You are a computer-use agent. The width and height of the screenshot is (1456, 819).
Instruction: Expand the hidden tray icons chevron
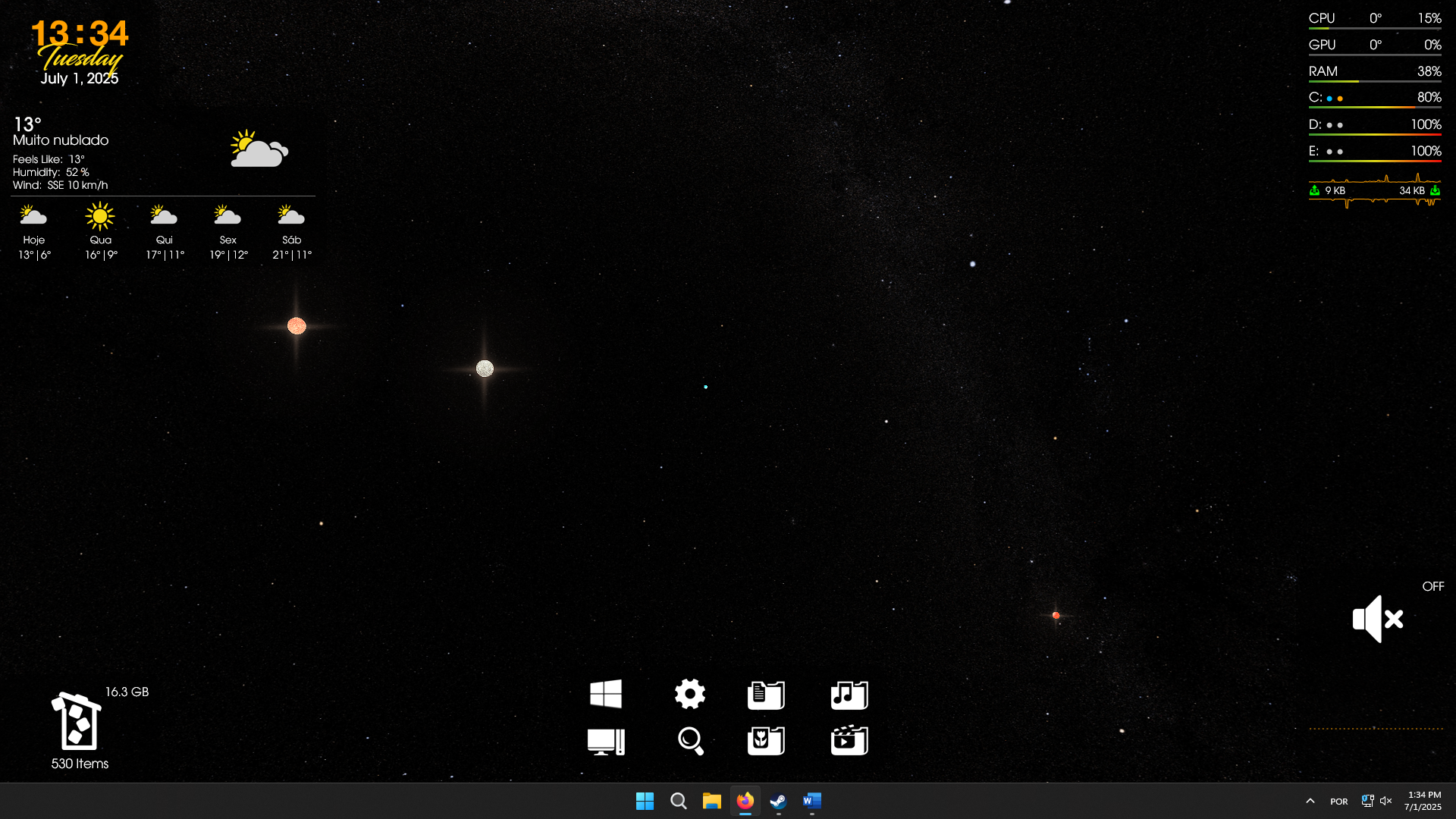coord(1310,801)
